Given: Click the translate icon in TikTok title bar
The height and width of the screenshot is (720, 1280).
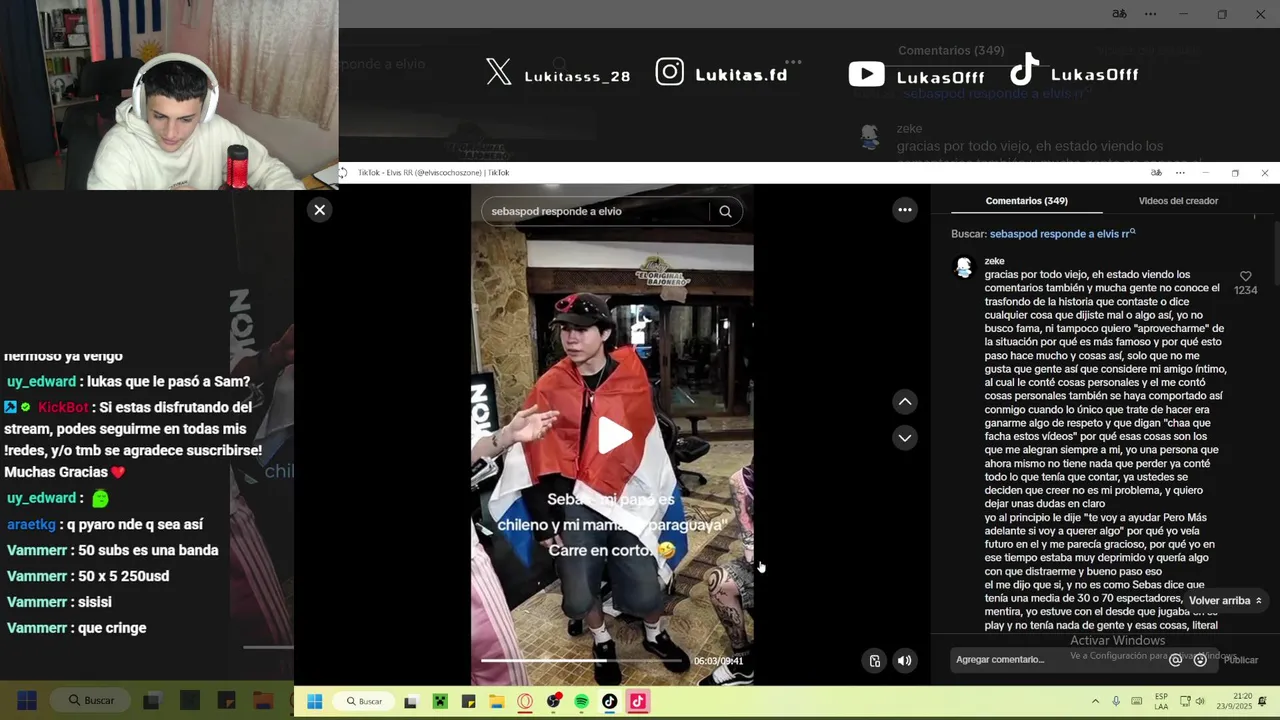Looking at the screenshot, I should pos(1156,173).
